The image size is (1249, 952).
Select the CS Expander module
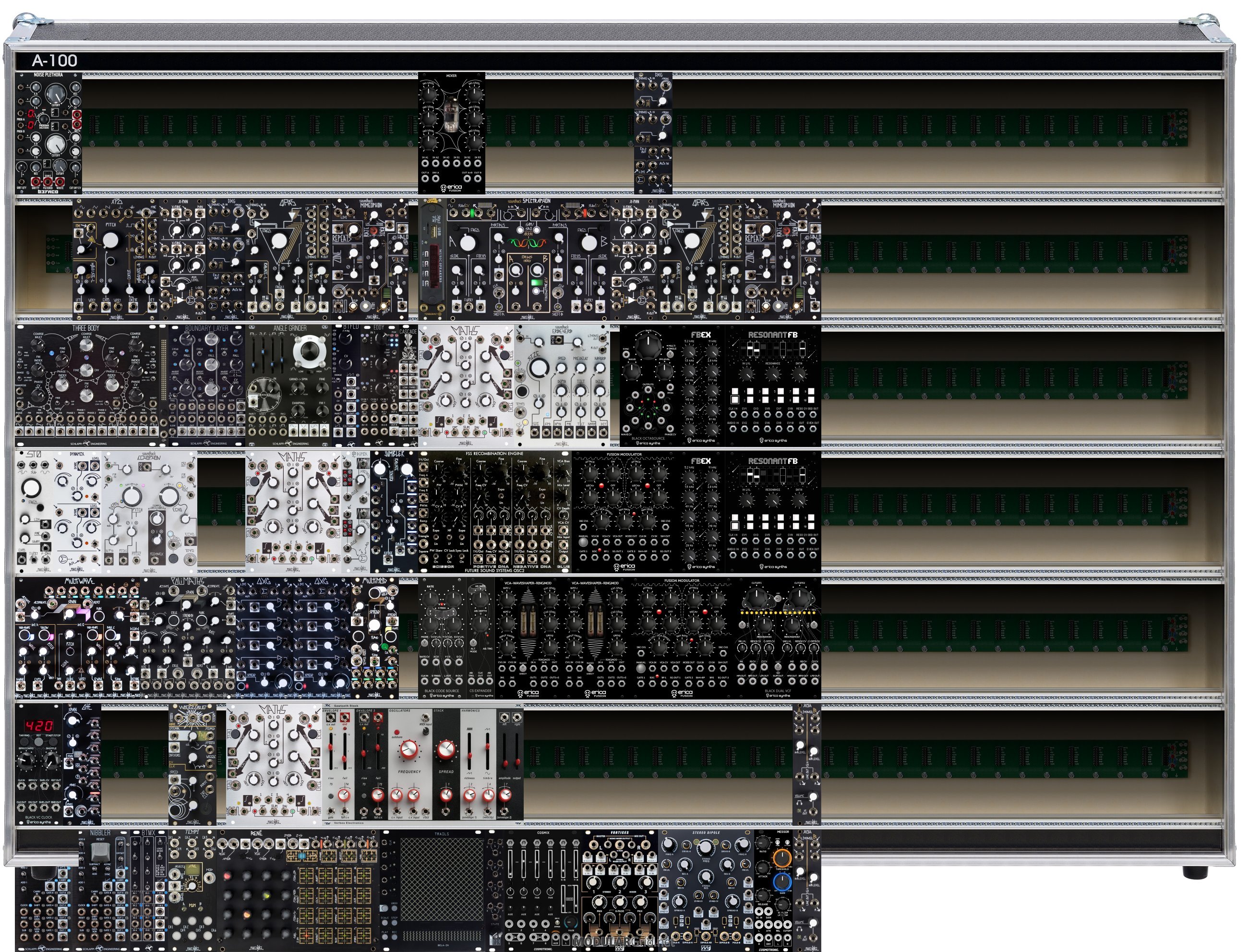(480, 639)
